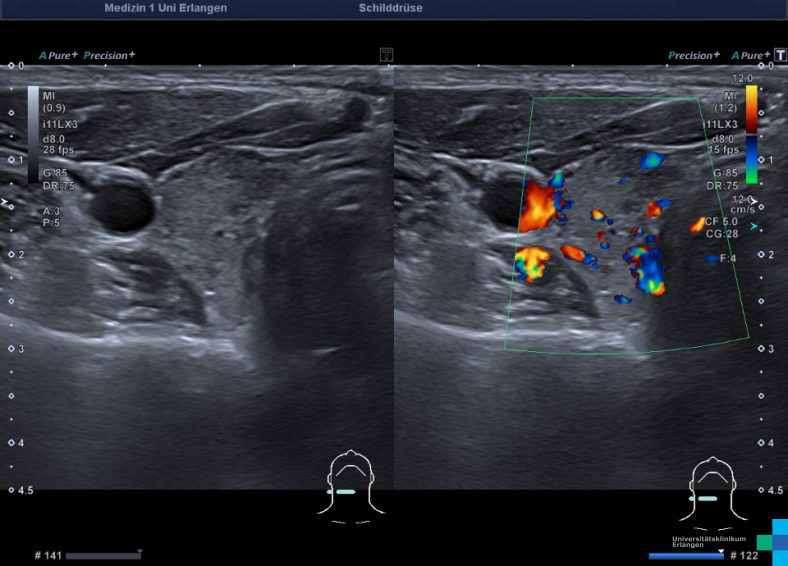Toggle Precision+ on the left image

pos(109,56)
